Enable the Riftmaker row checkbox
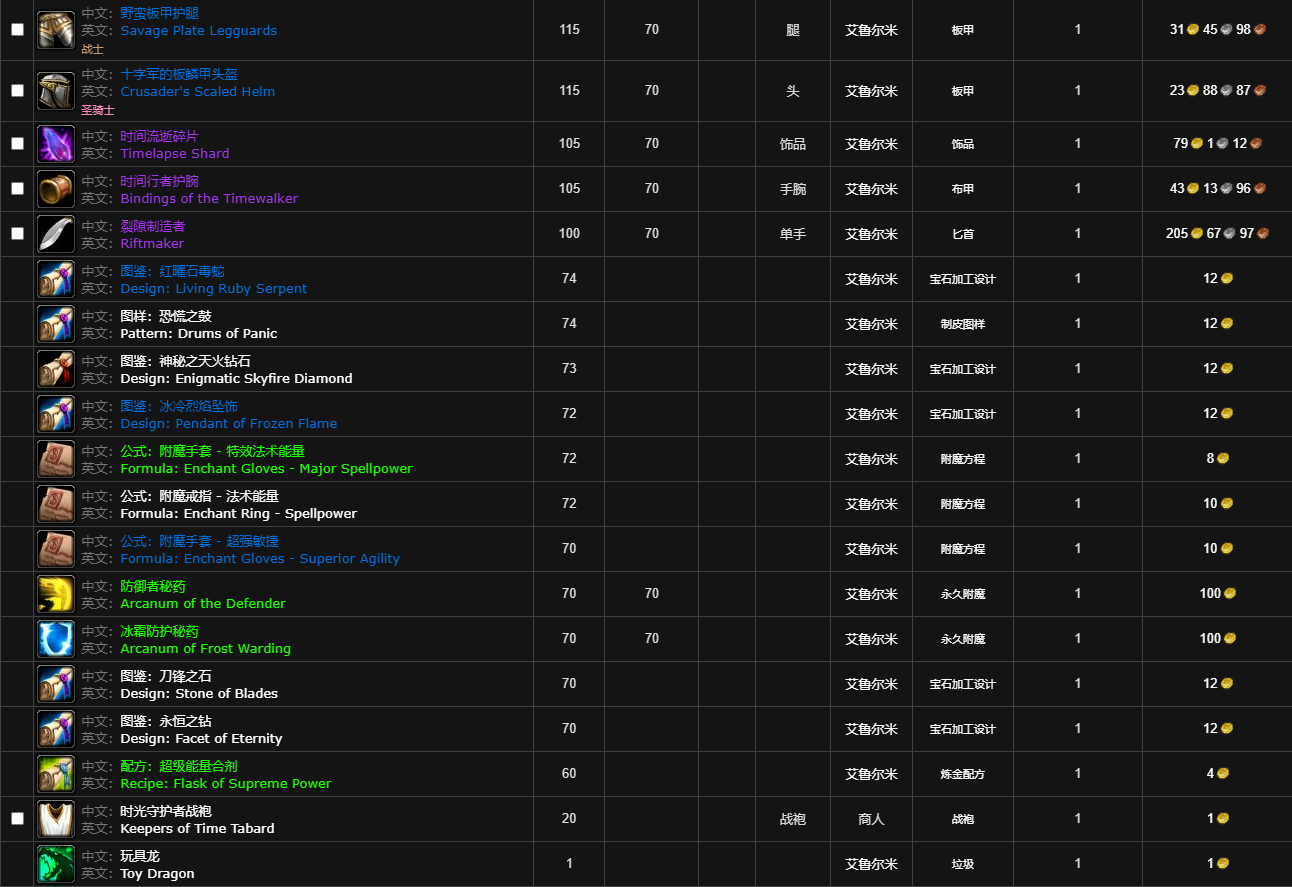Screen dimensions: 1292x887 17,233
